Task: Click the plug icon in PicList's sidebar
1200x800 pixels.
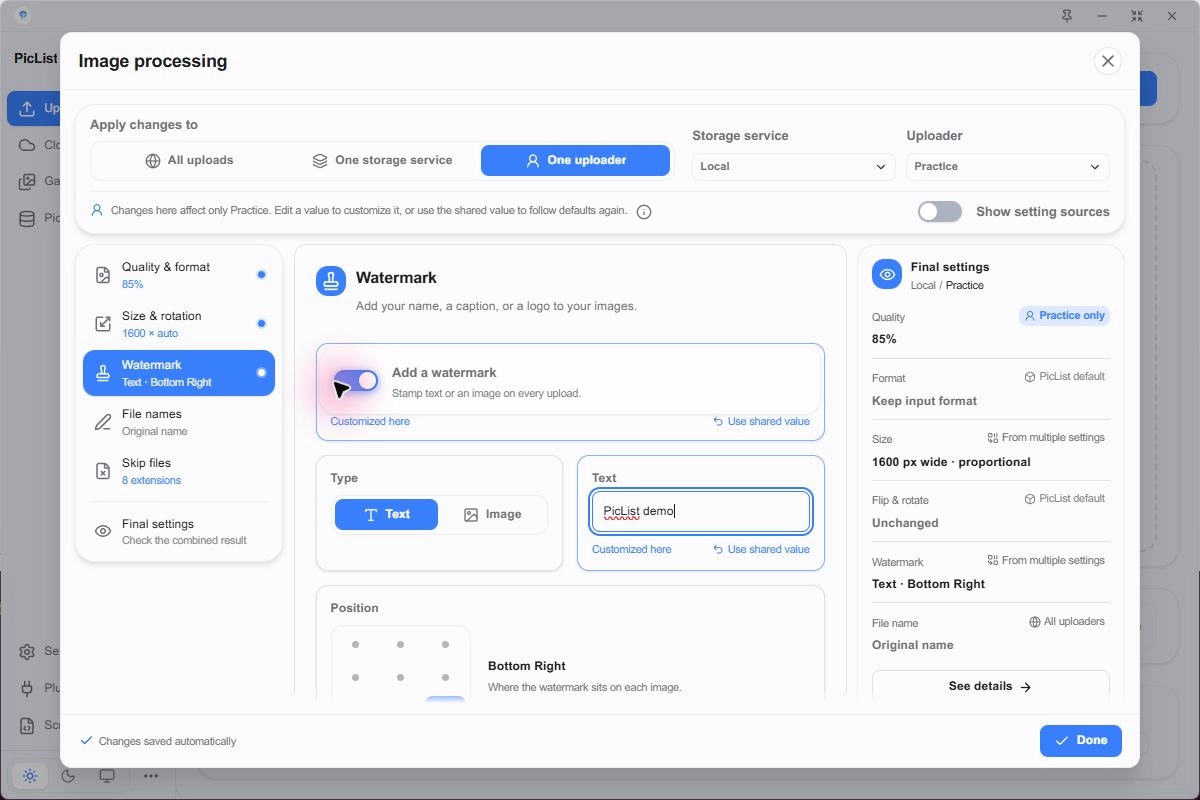Action: pyautogui.click(x=27, y=688)
